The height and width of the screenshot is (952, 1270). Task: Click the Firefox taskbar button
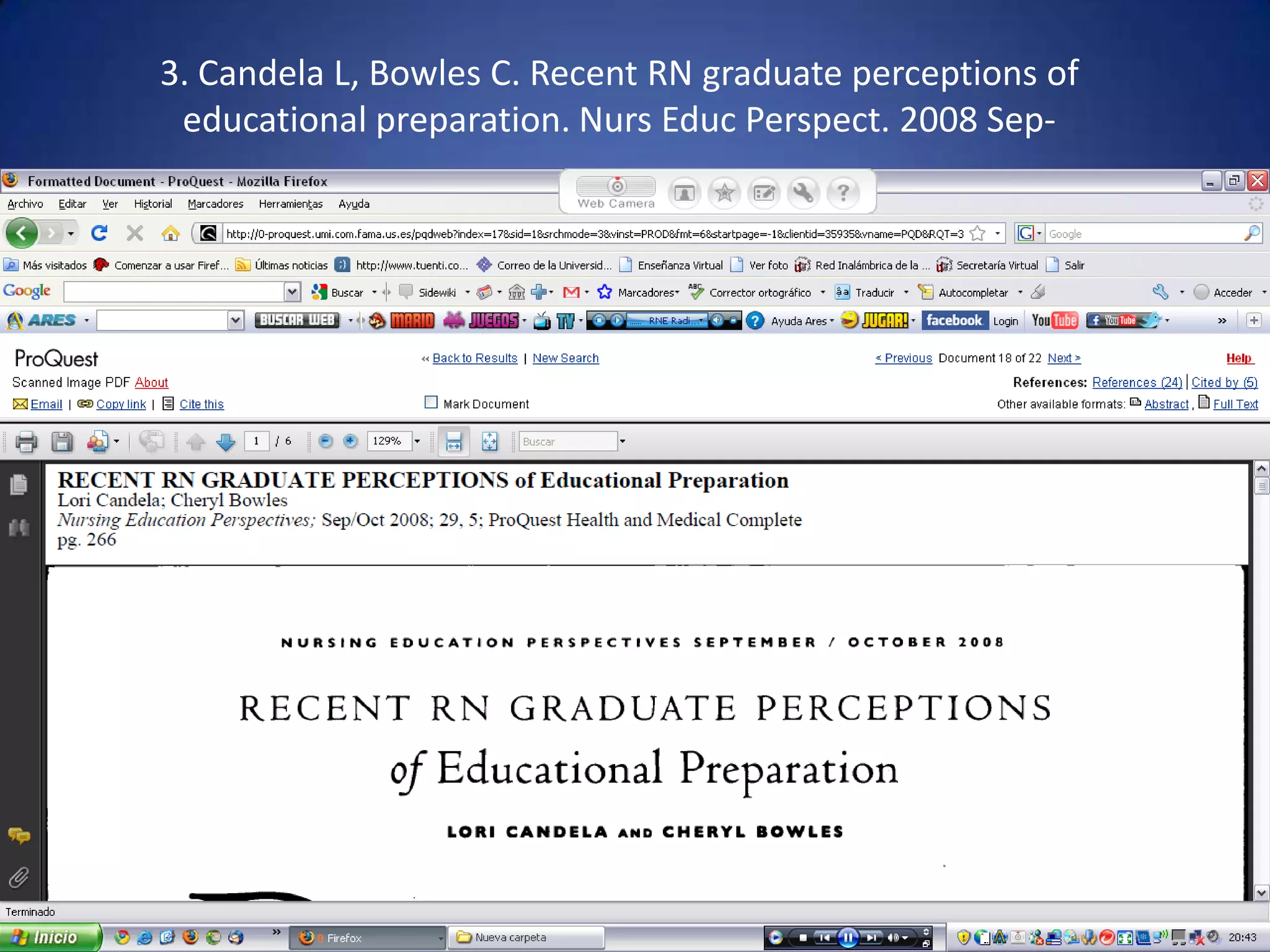(368, 938)
